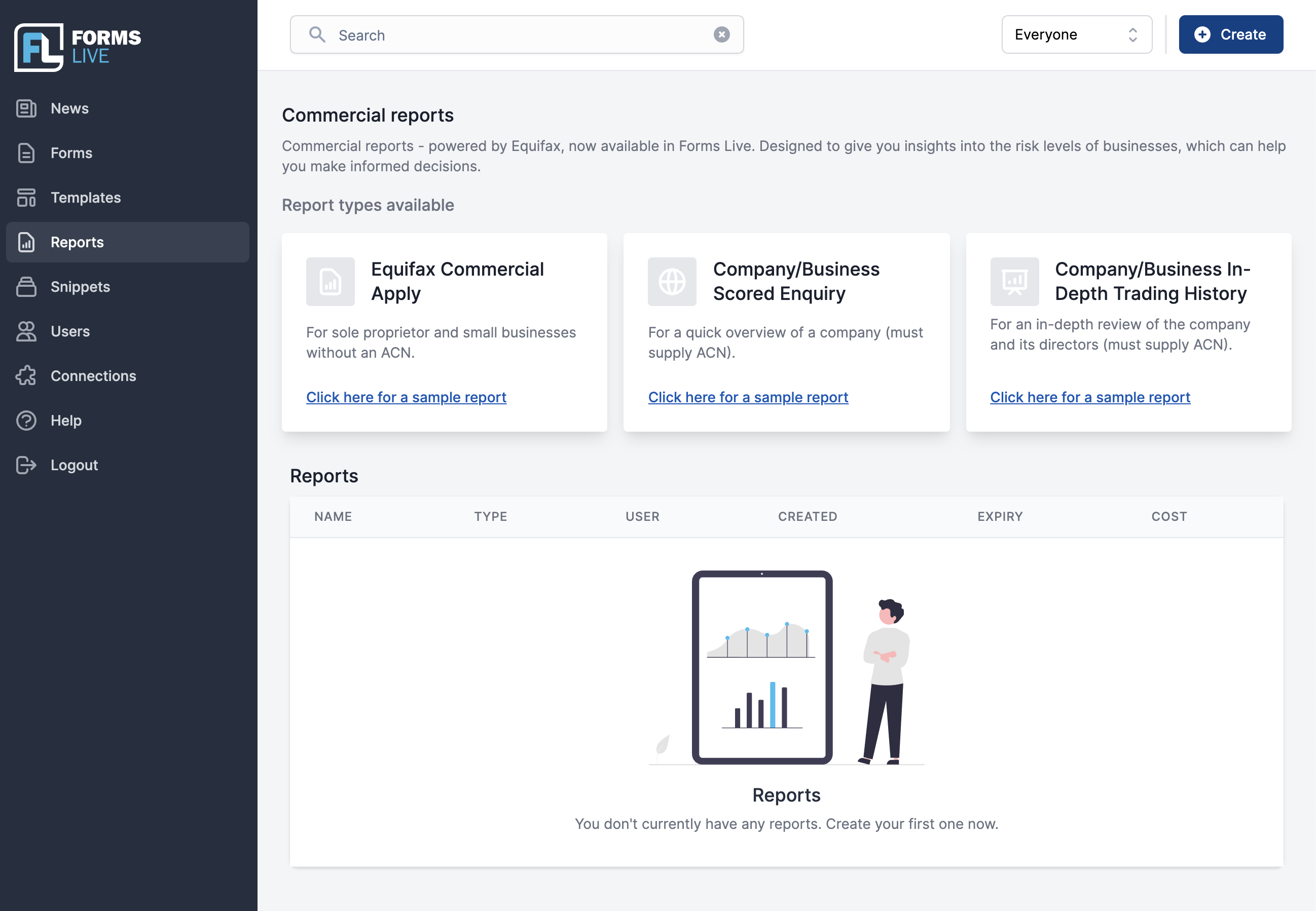This screenshot has width=1316, height=911.
Task: Open the News menu item
Action: tap(128, 108)
